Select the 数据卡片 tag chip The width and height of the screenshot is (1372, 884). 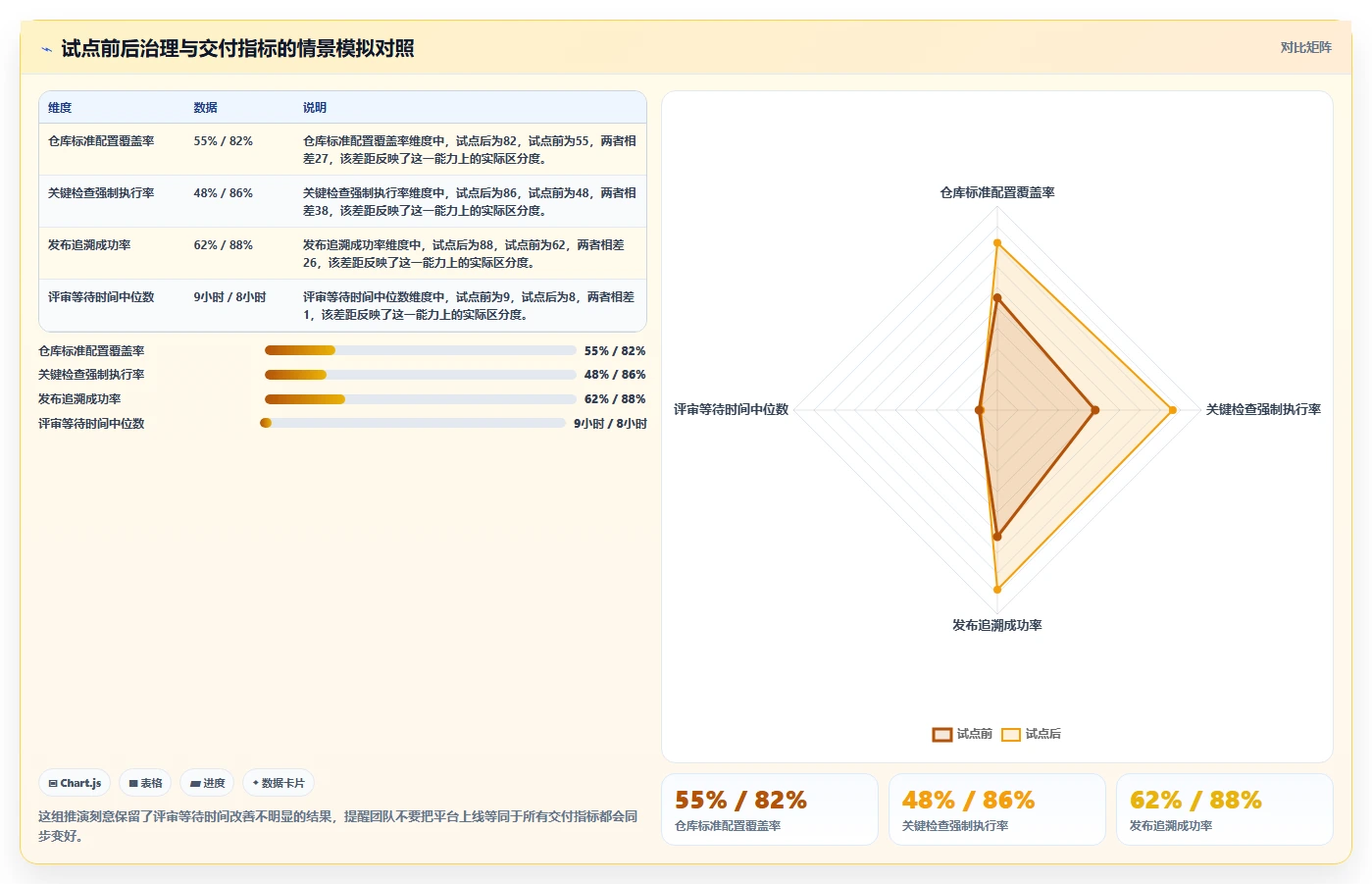point(279,783)
